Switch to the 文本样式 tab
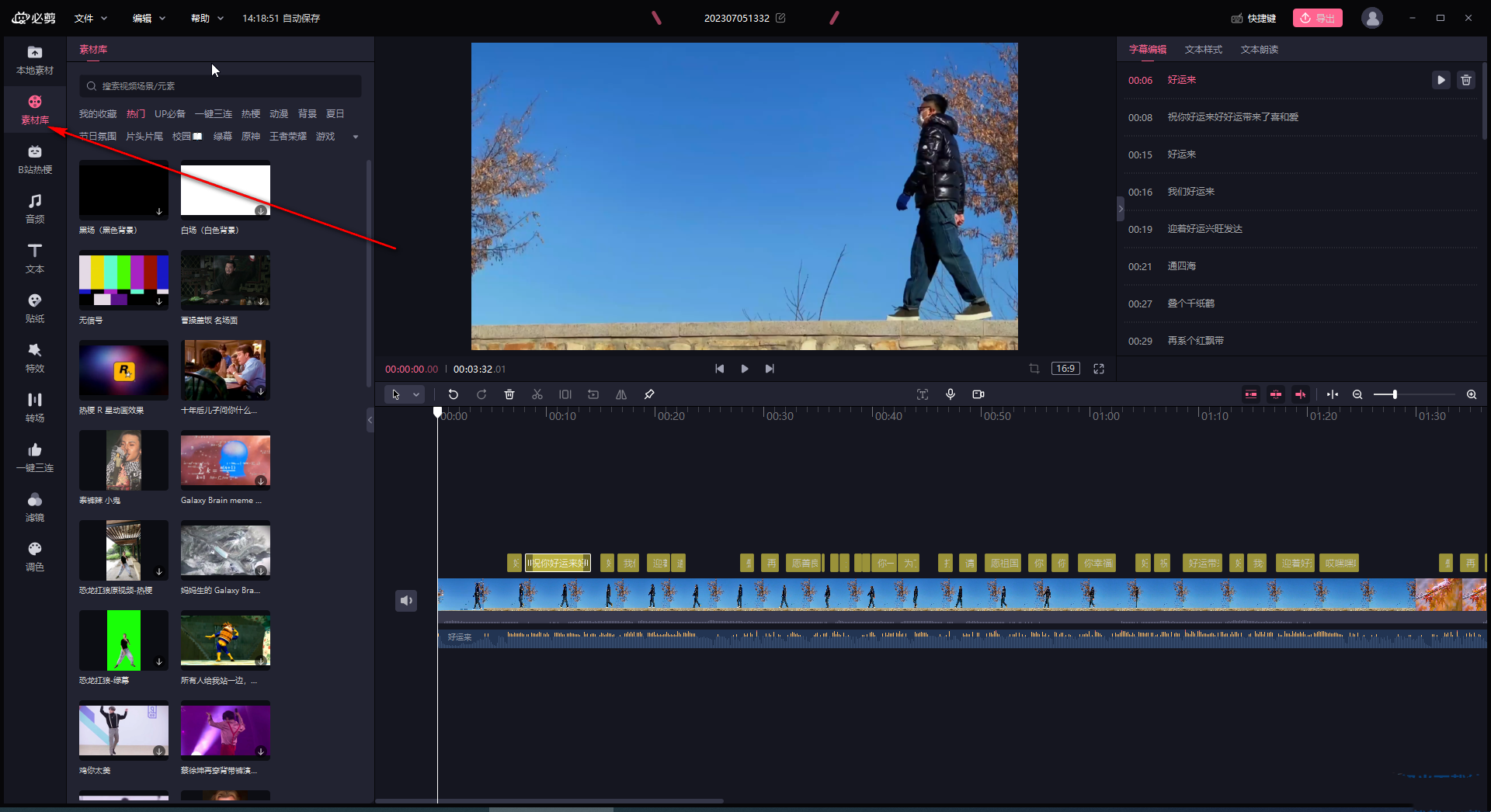 tap(1203, 49)
